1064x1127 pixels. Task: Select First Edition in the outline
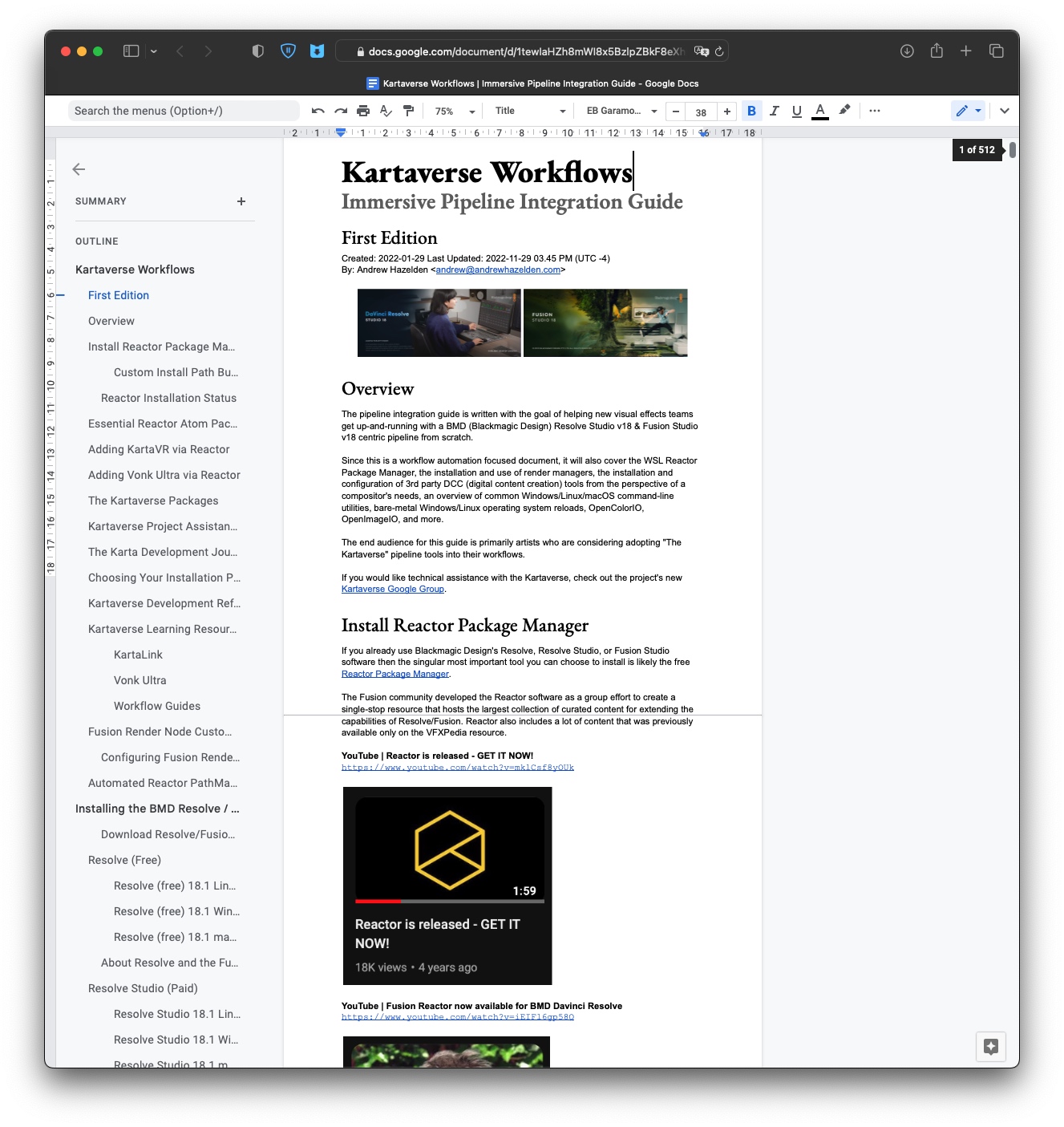(x=119, y=295)
